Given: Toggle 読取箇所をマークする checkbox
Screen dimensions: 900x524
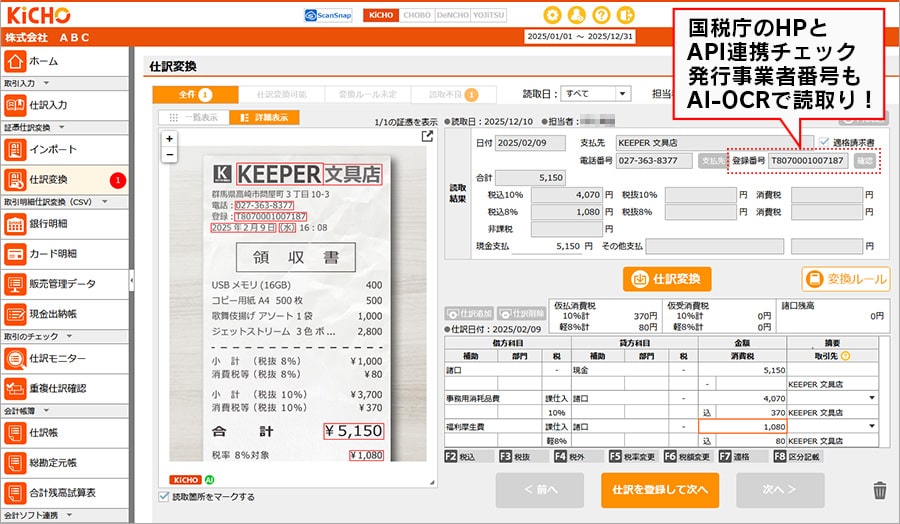Looking at the screenshot, I should pyautogui.click(x=164, y=497).
